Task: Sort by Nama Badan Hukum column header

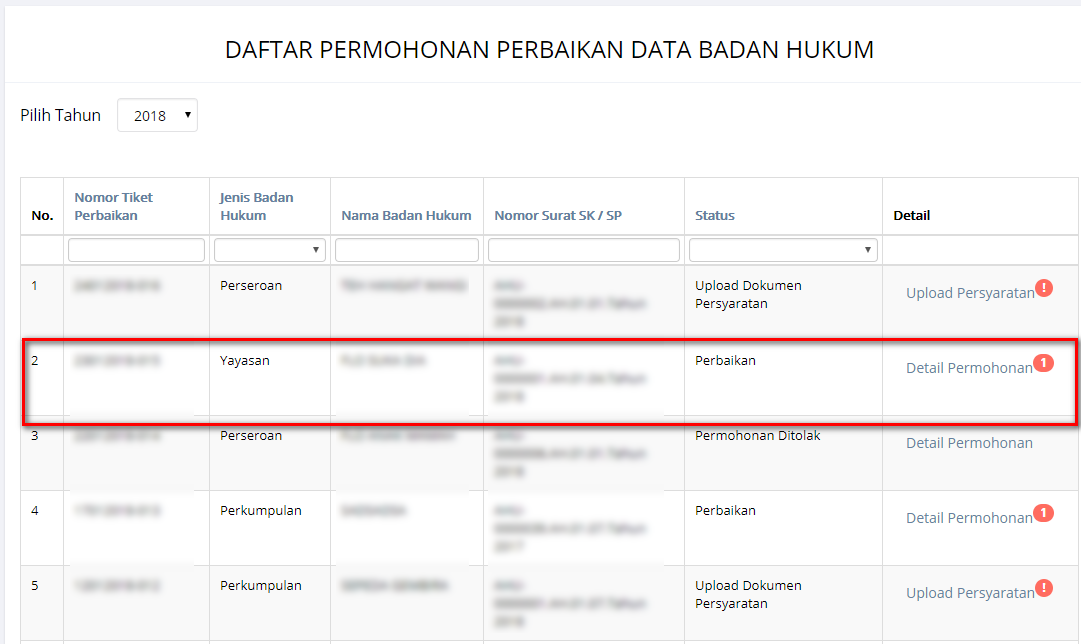Action: point(406,215)
